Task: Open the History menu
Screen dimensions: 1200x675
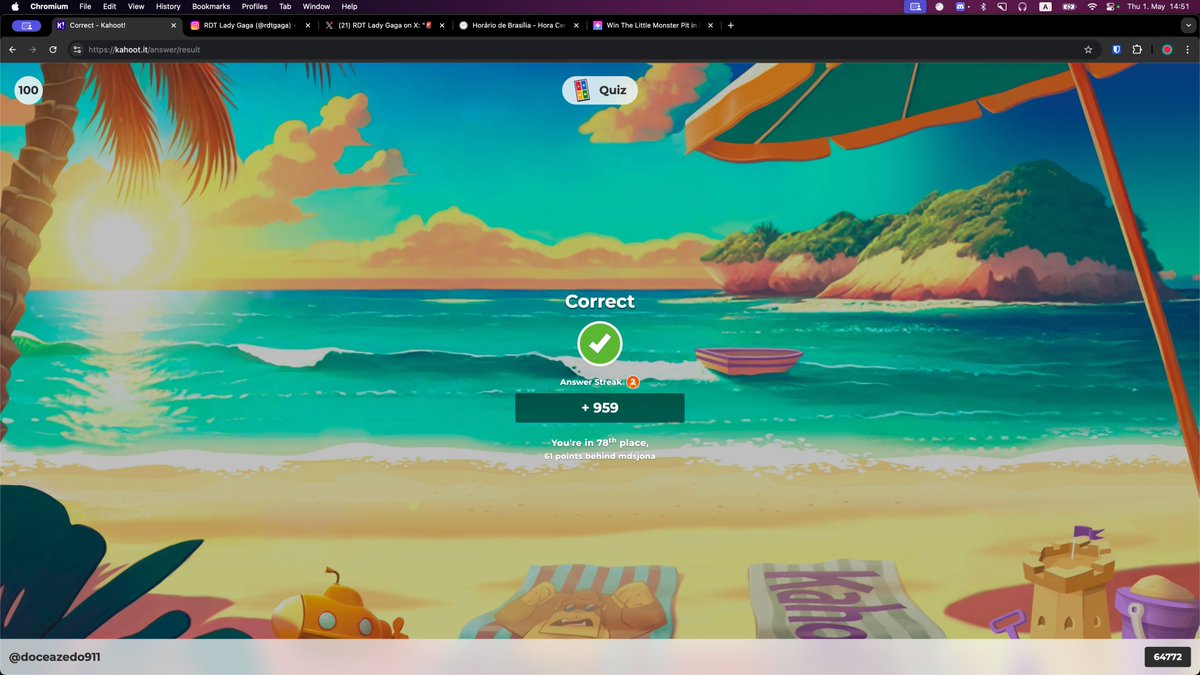Action: [168, 6]
